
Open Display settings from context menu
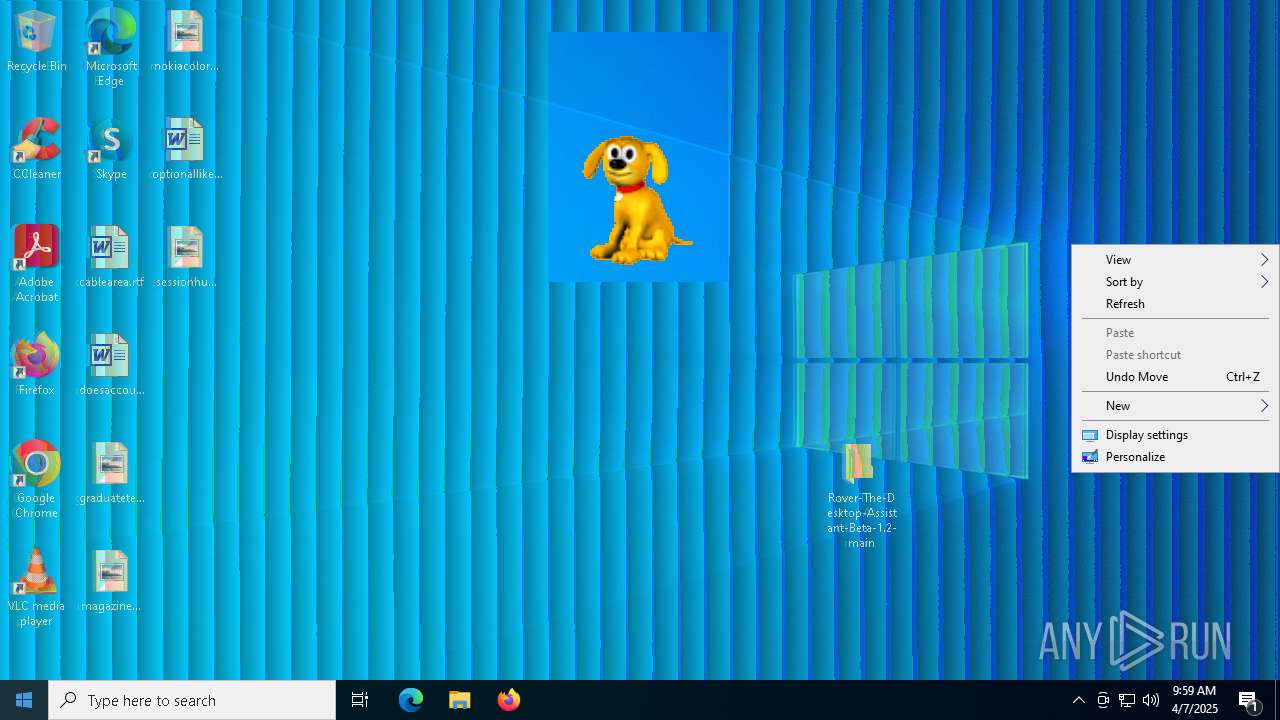coord(1175,435)
